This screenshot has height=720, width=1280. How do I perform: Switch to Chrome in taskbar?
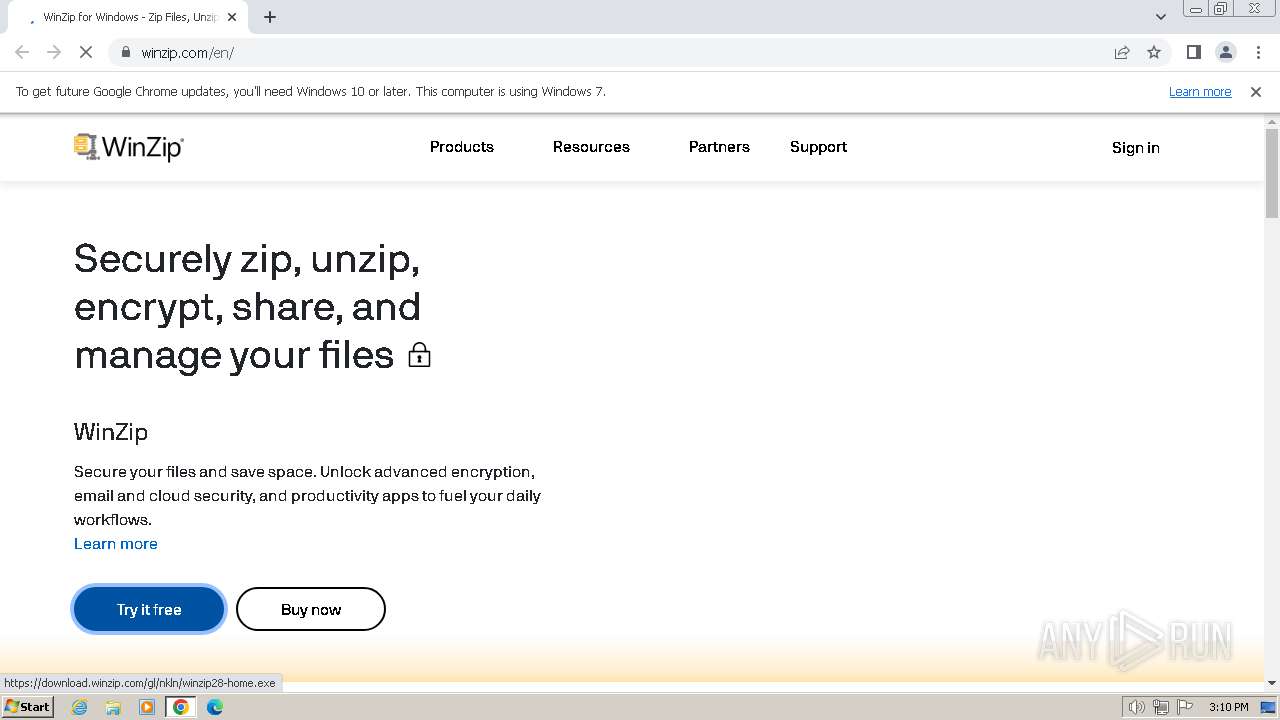point(181,707)
